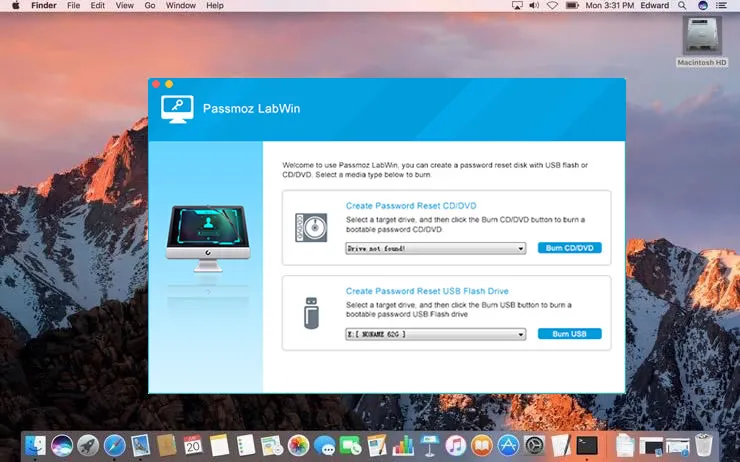Screen dimensions: 740x462
Task: Minimize the Passmoz window with yellow button
Action: [169, 84]
